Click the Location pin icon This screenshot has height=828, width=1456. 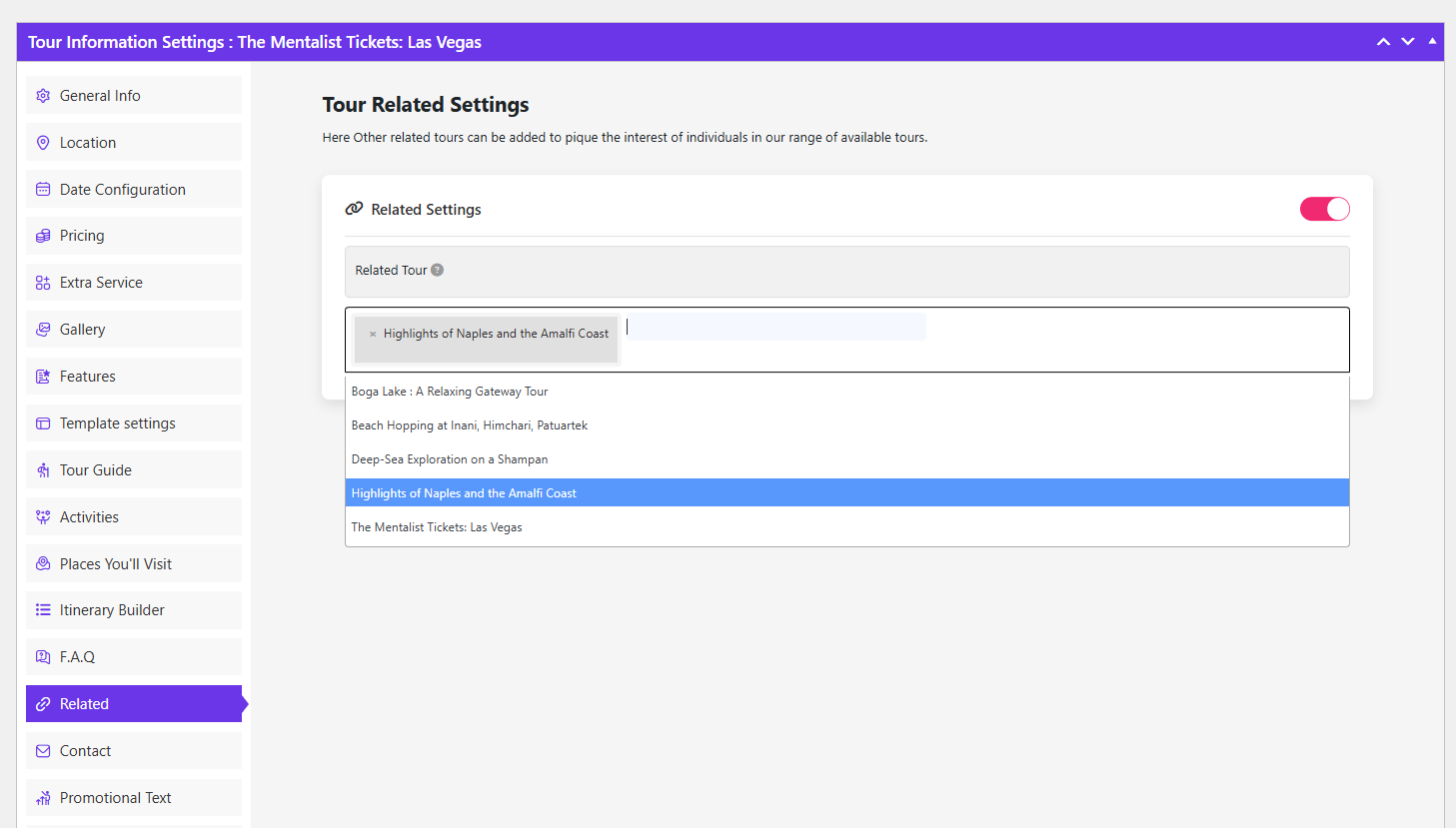coord(43,143)
